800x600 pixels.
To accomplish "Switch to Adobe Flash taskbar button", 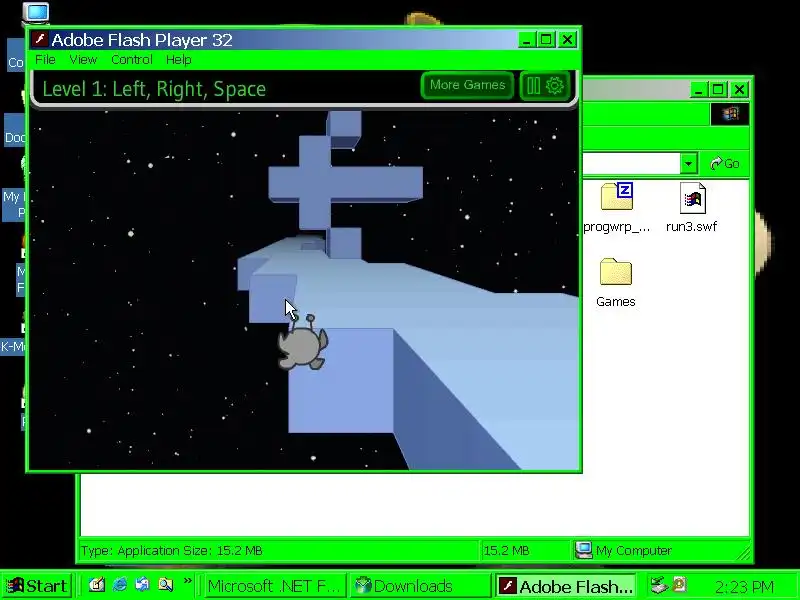I will coord(567,586).
